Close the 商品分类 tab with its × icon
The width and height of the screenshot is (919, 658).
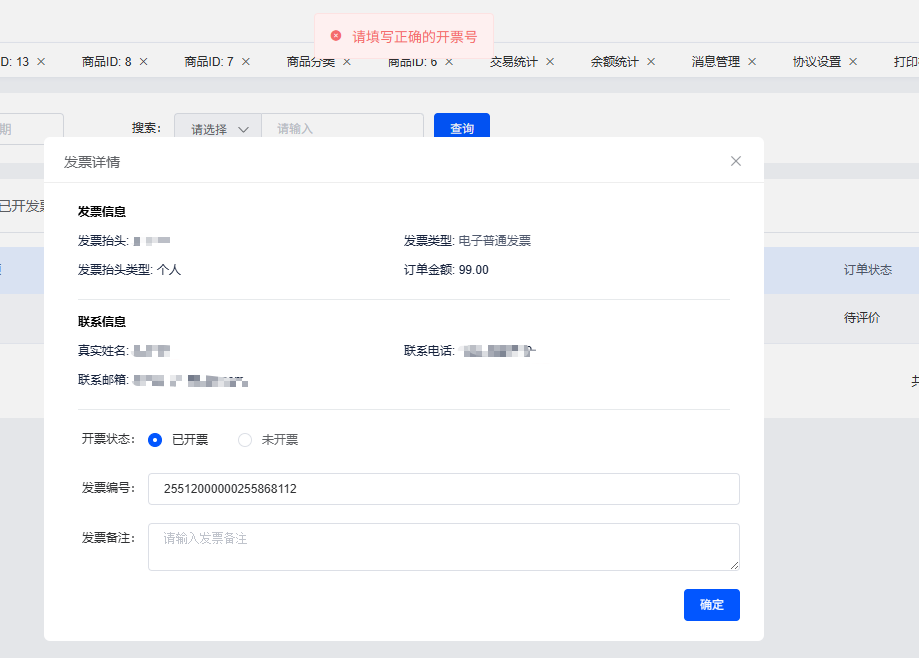click(345, 61)
